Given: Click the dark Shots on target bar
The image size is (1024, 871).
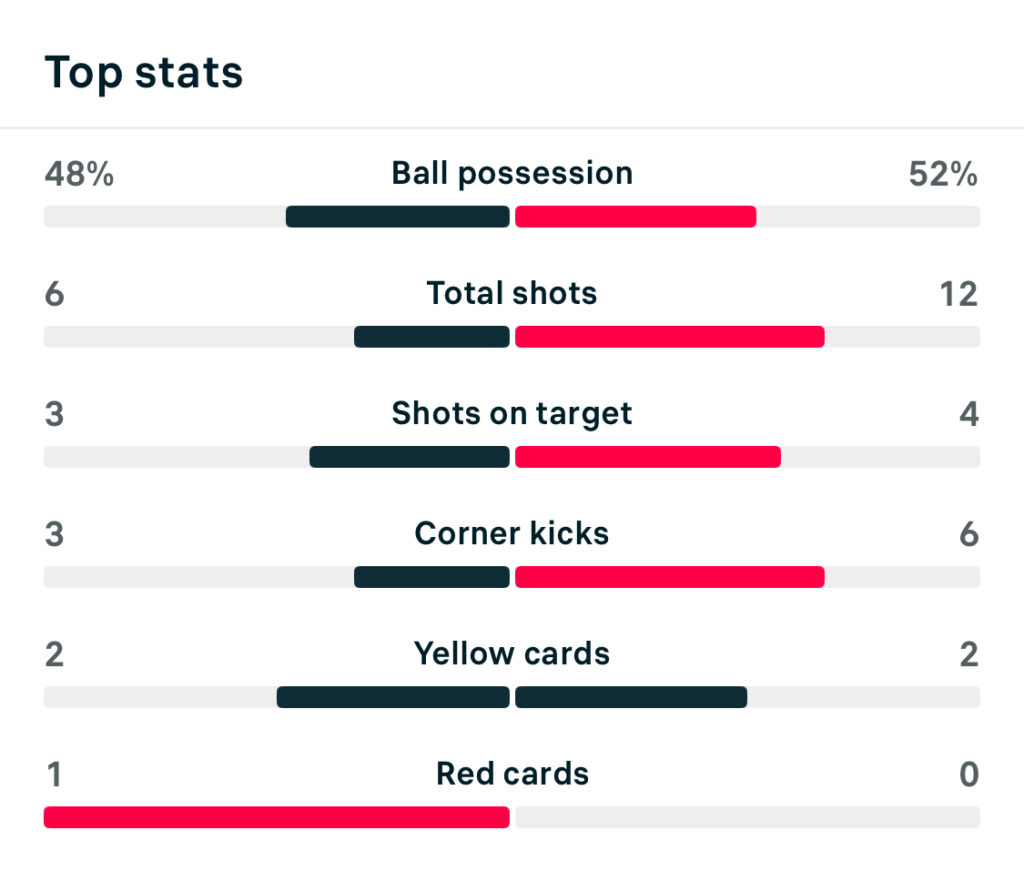Looking at the screenshot, I should (409, 457).
